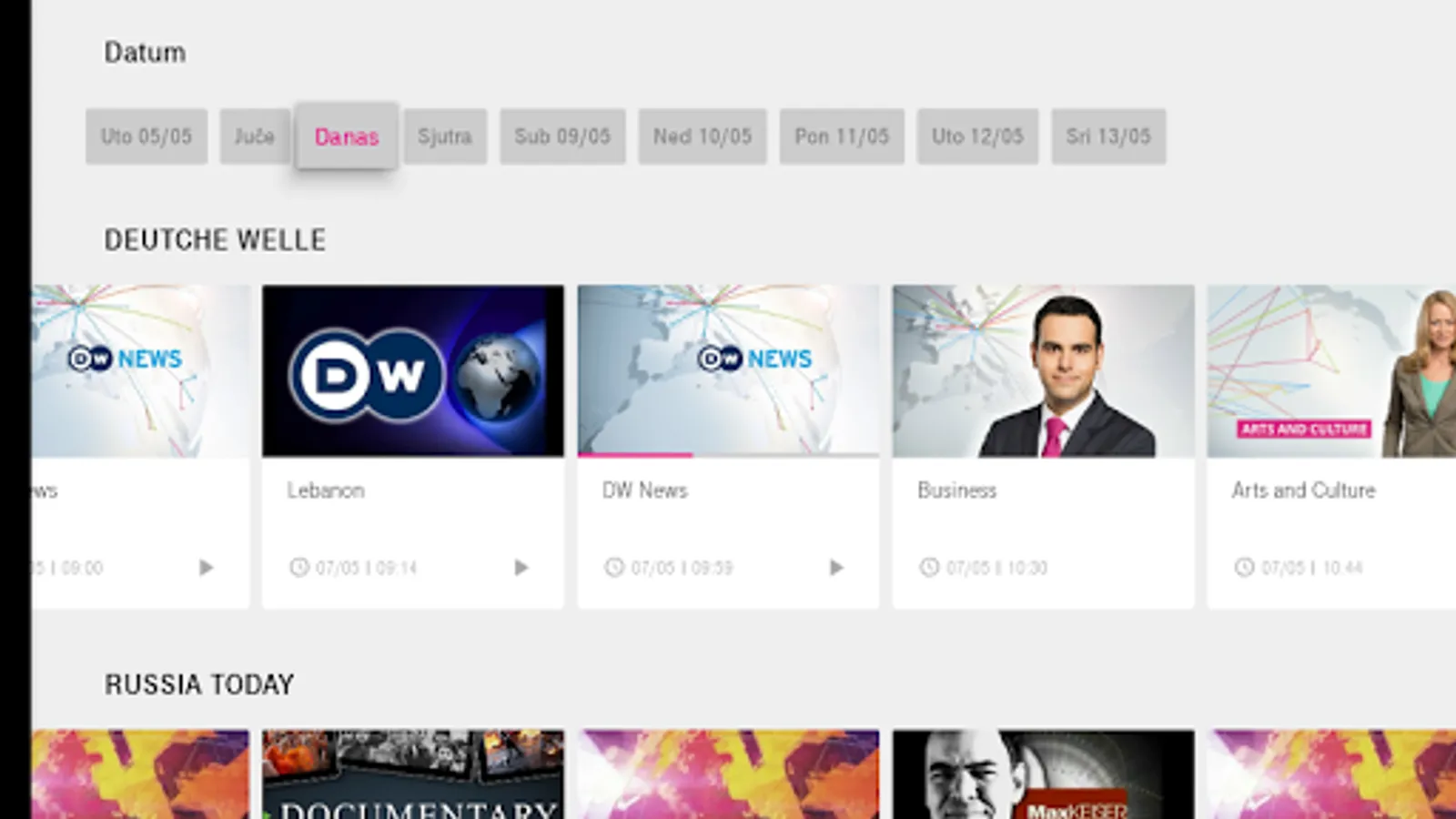Open the Arts and Culture thumbnail
Viewport: 1456px width, 819px height.
1331,371
